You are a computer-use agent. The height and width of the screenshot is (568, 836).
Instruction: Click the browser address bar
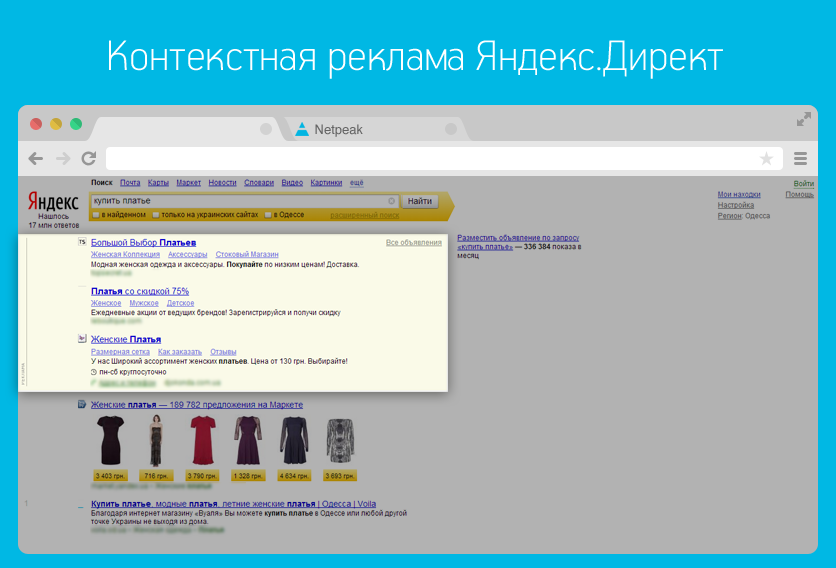click(x=444, y=158)
